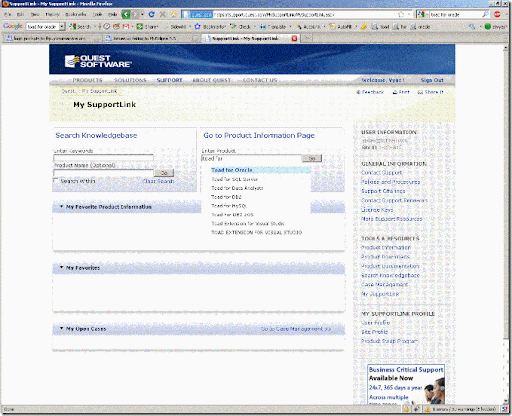Click the AutoLink toolbar button

click(x=308, y=26)
